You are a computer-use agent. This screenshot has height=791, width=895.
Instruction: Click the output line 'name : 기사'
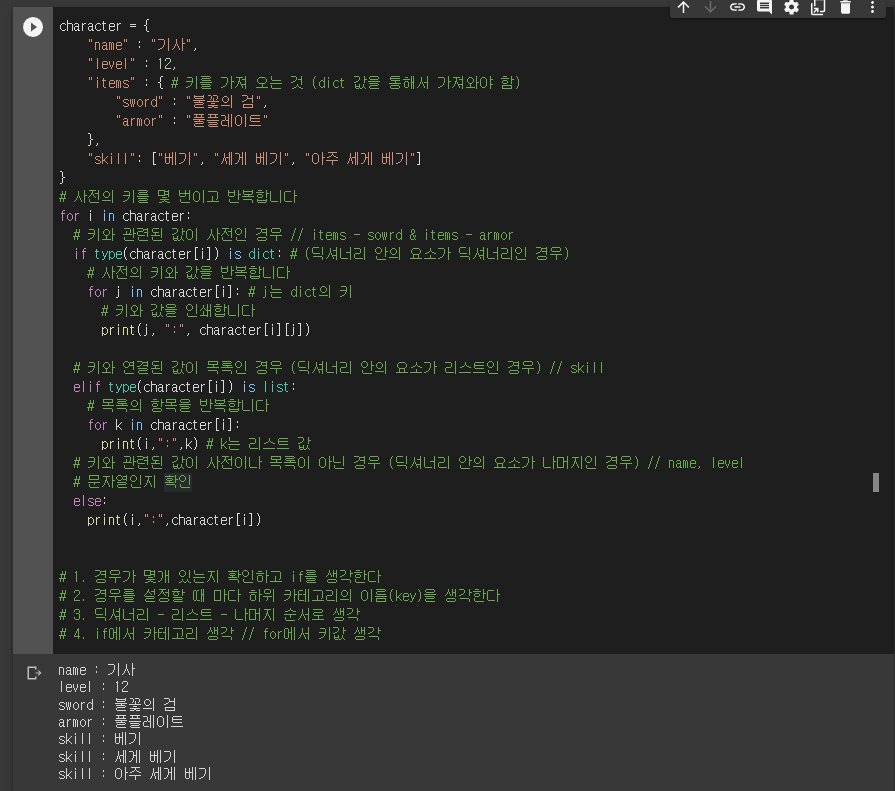pyautogui.click(x=96, y=670)
